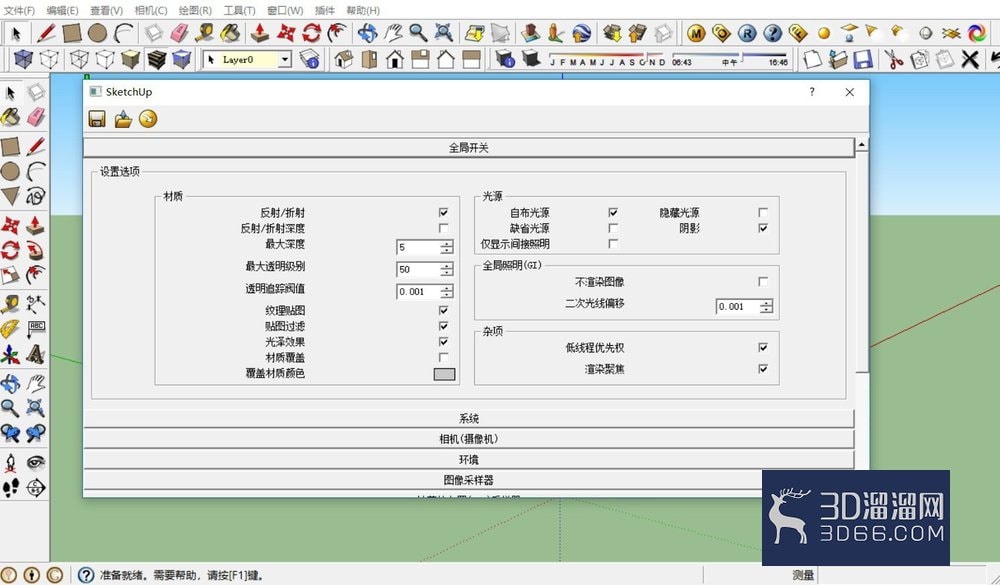This screenshot has height=585, width=1000.
Task: Open the 插件 menu
Action: pos(325,10)
